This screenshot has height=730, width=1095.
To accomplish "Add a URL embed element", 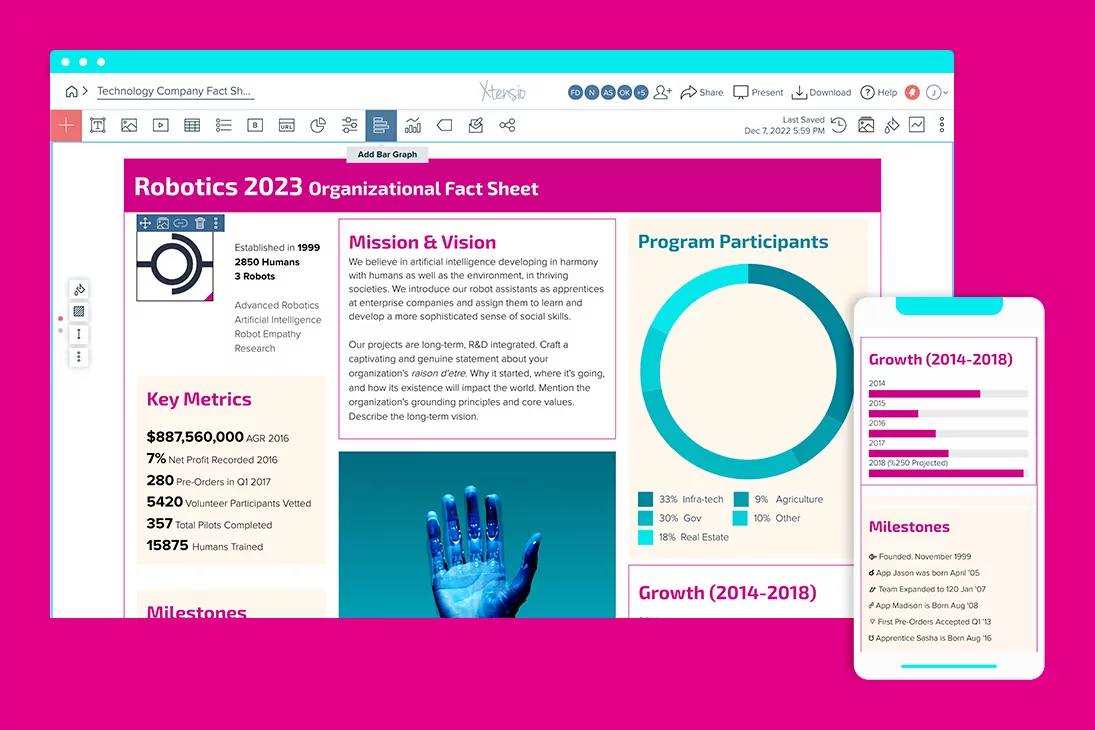I will [x=285, y=125].
